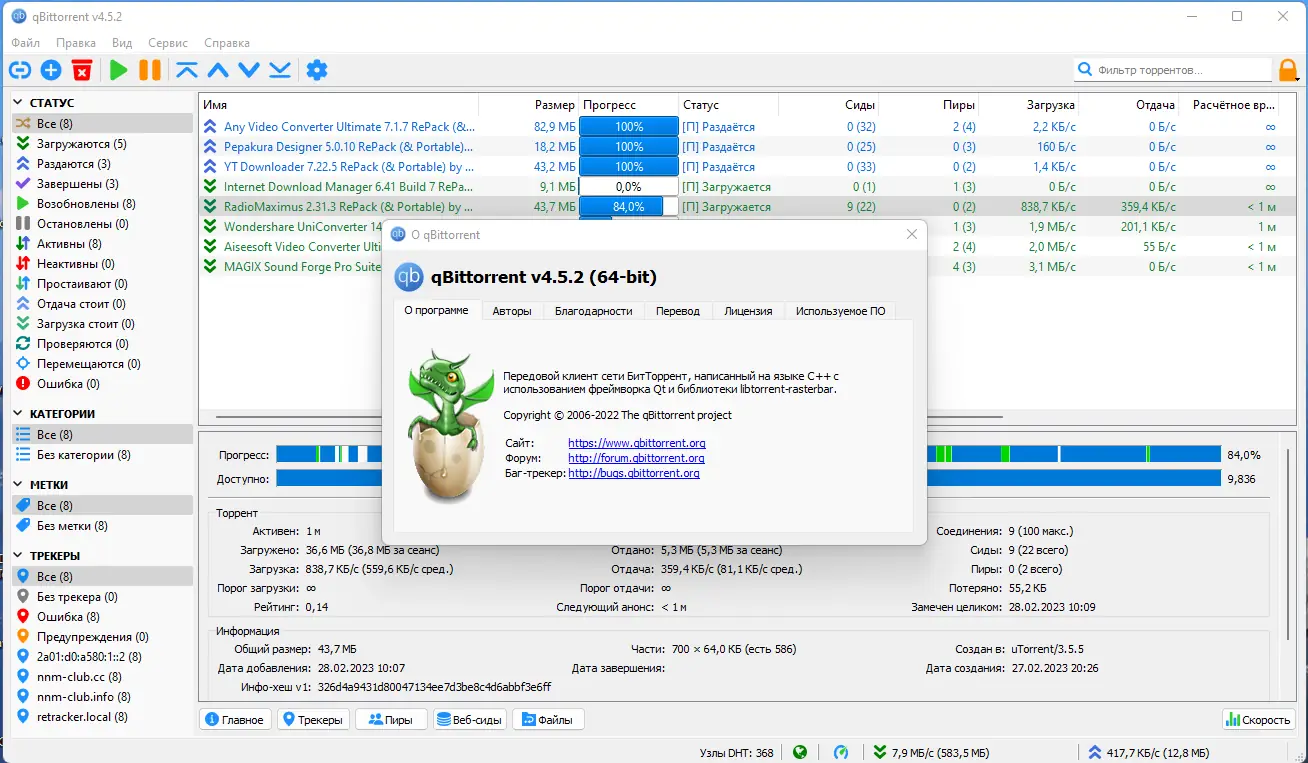Collapse the СТАТУС section in the sidebar
1308x763 pixels.
(x=18, y=103)
